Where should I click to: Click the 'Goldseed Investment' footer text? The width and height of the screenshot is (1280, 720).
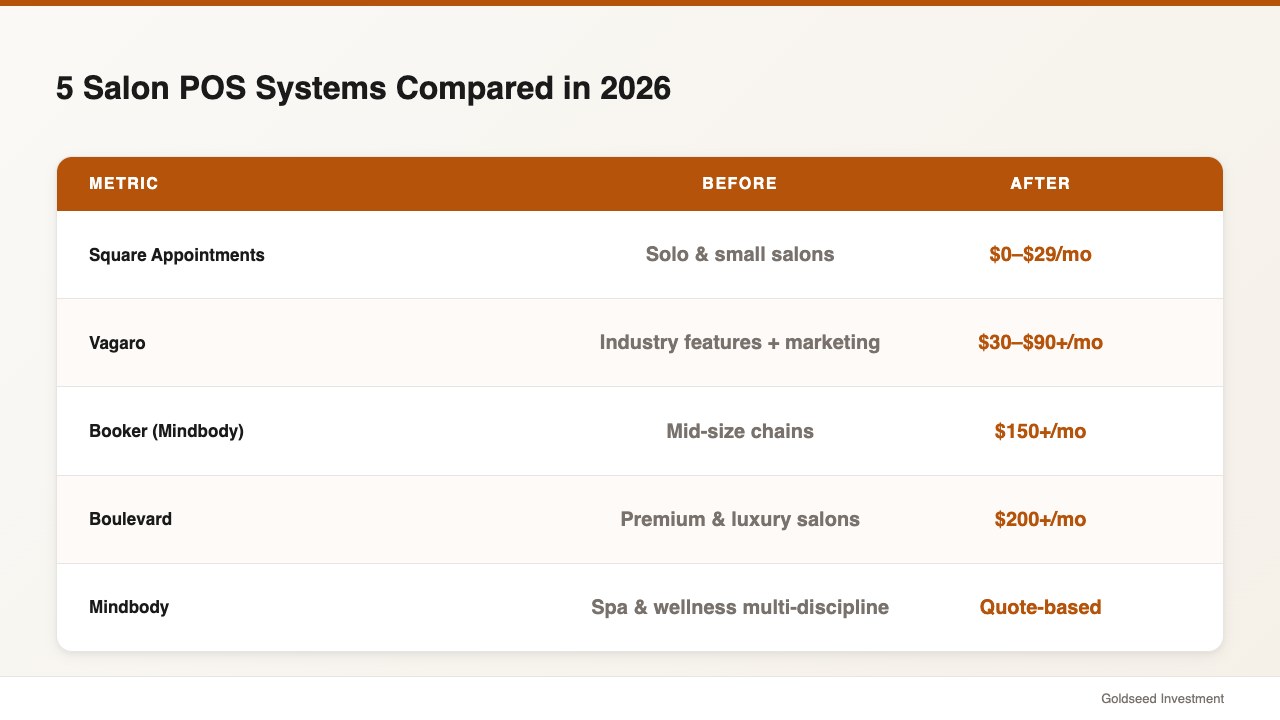click(1162, 699)
